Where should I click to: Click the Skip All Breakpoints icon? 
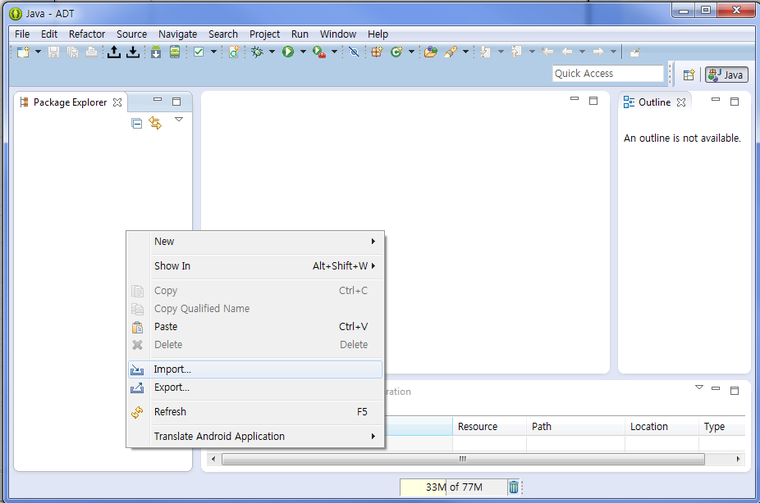tap(354, 52)
